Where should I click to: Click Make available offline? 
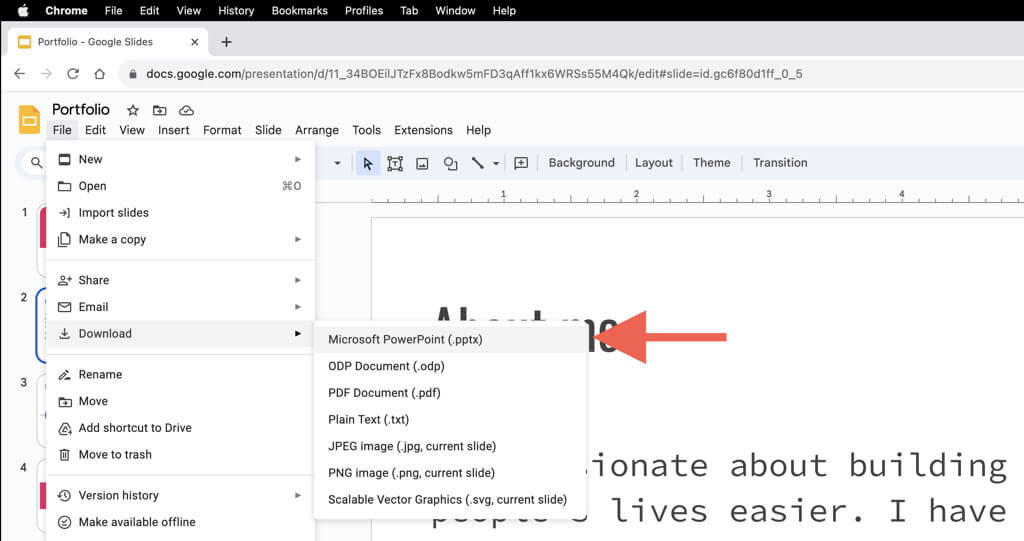[x=137, y=522]
